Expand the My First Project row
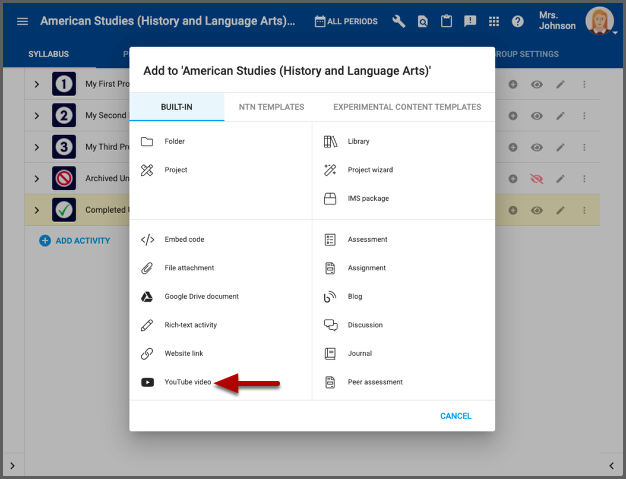Screen dimensions: 626x479 (x=36, y=85)
